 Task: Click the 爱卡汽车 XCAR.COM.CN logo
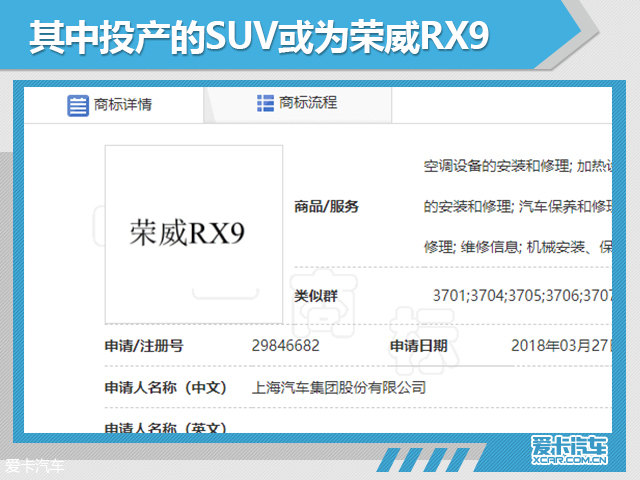(569, 450)
